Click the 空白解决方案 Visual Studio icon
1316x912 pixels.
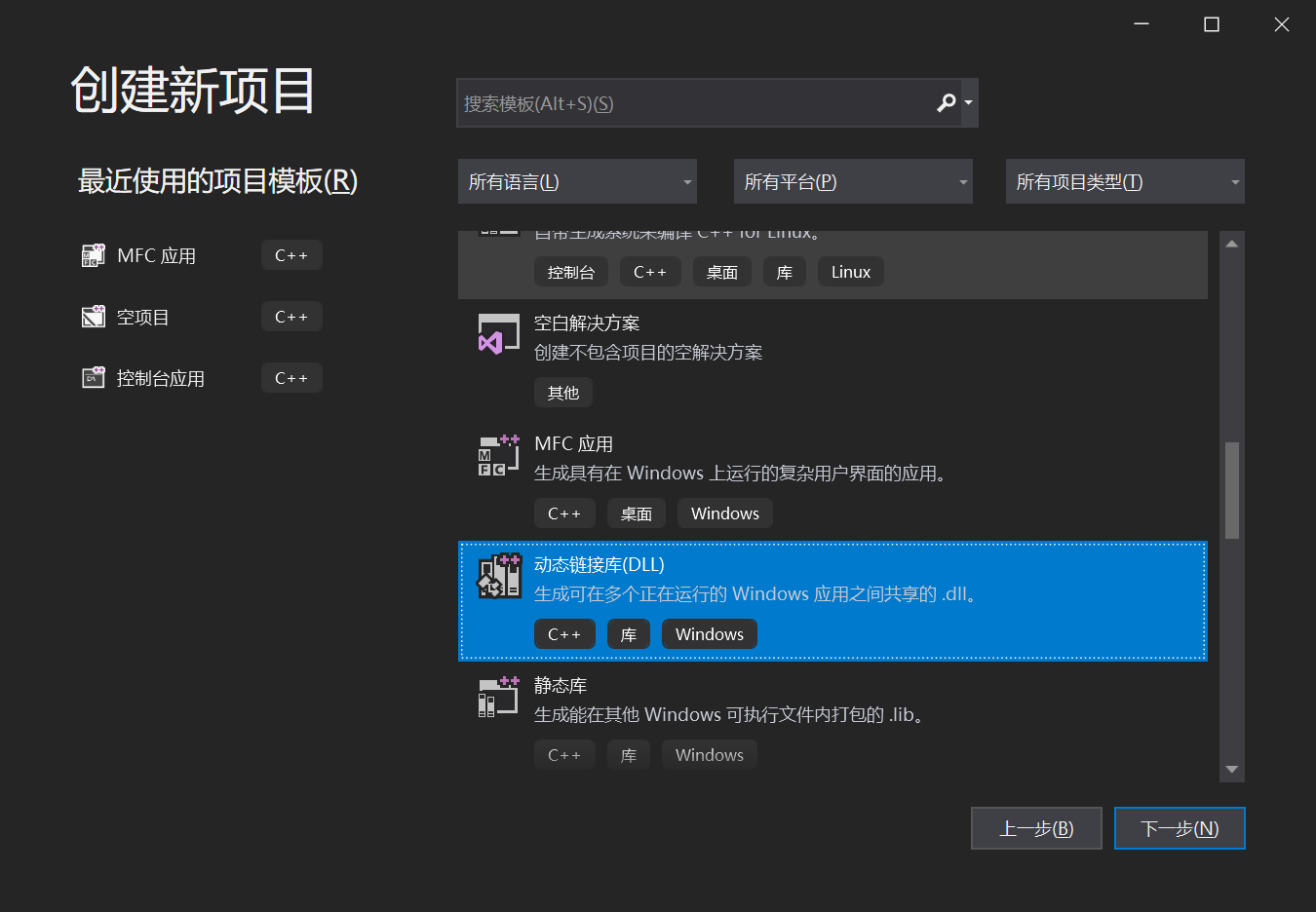[x=498, y=333]
